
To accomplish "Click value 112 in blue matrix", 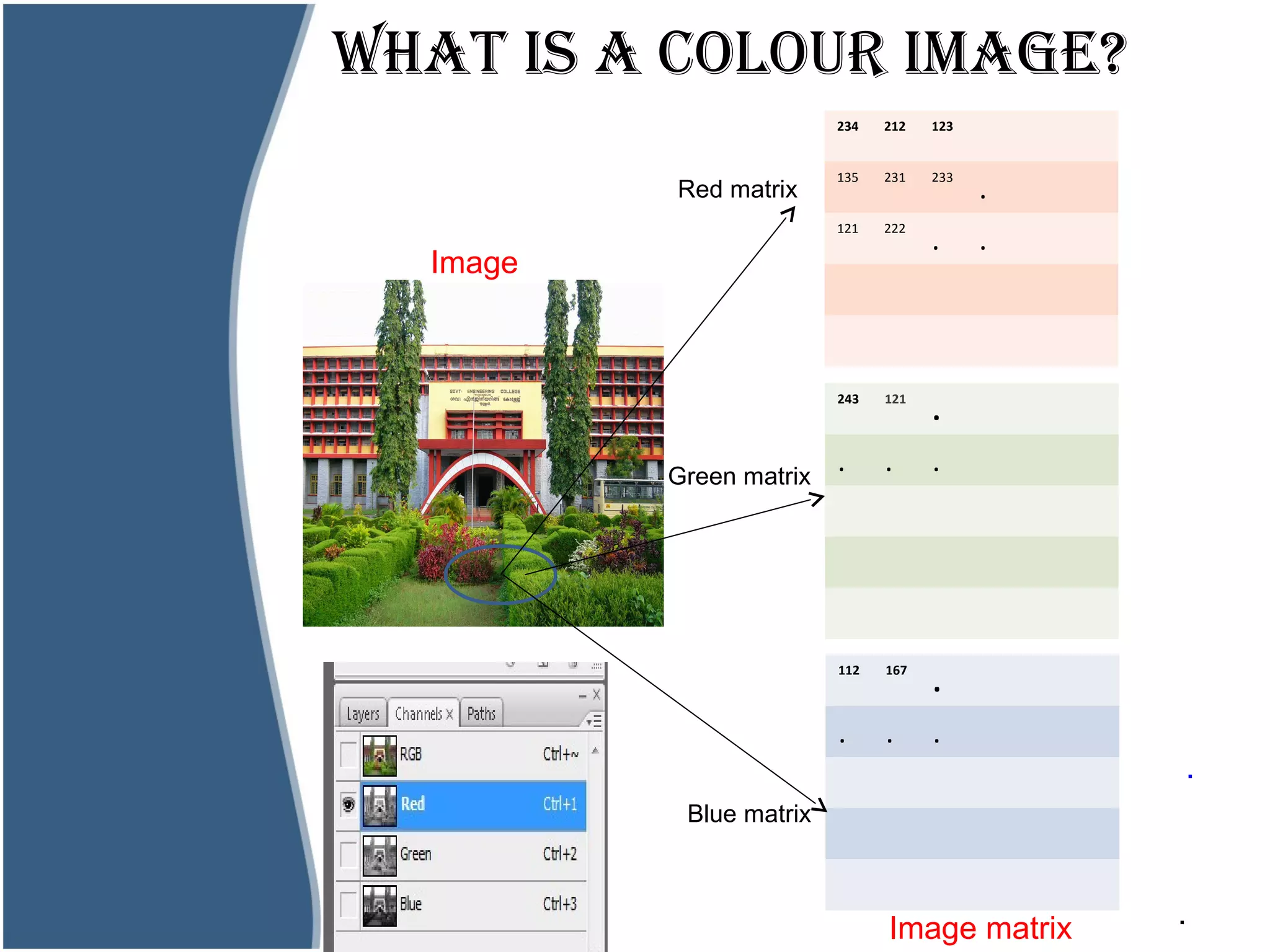I will (x=849, y=671).
